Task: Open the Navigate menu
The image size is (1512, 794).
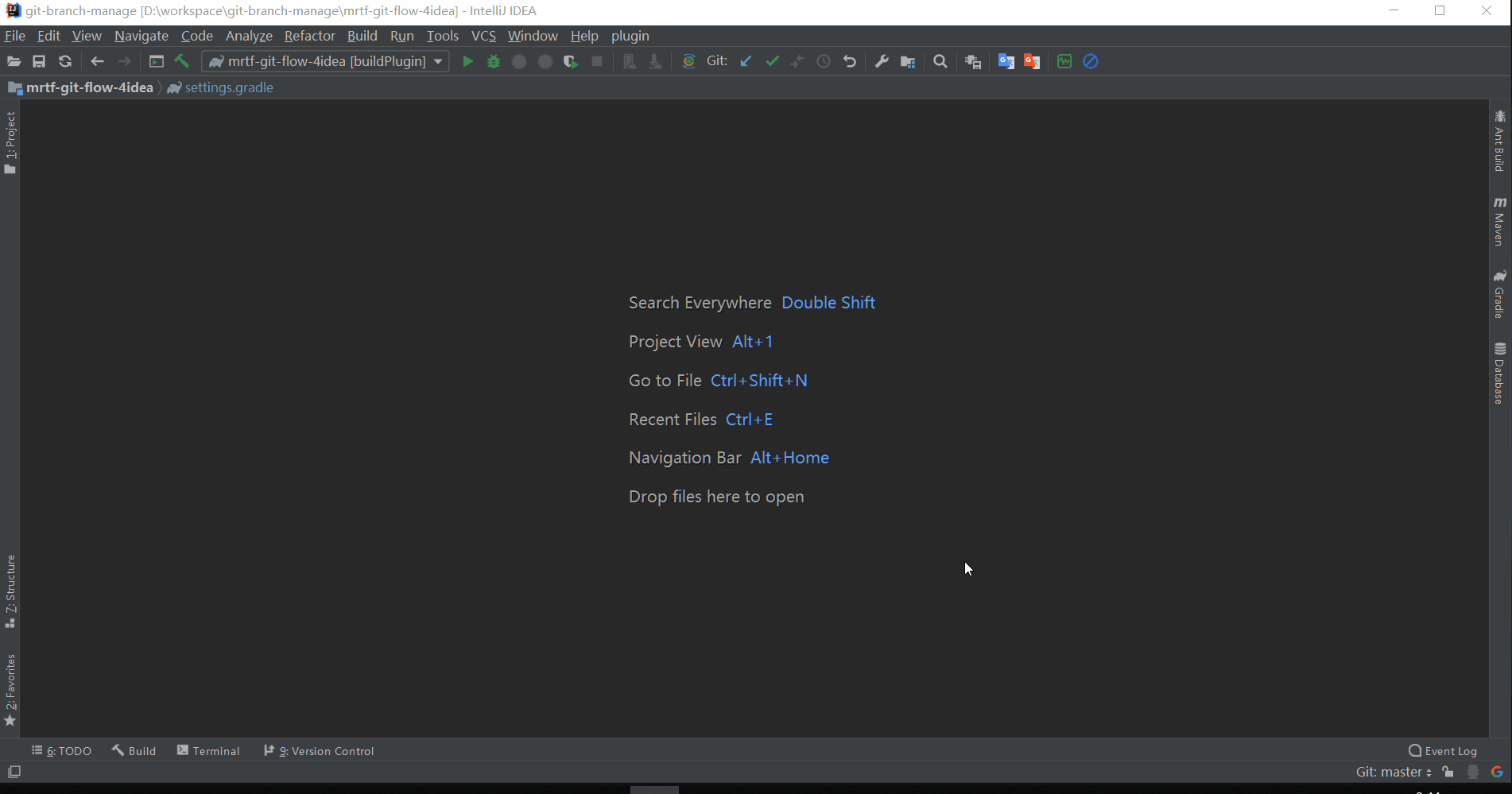Action: [142, 36]
